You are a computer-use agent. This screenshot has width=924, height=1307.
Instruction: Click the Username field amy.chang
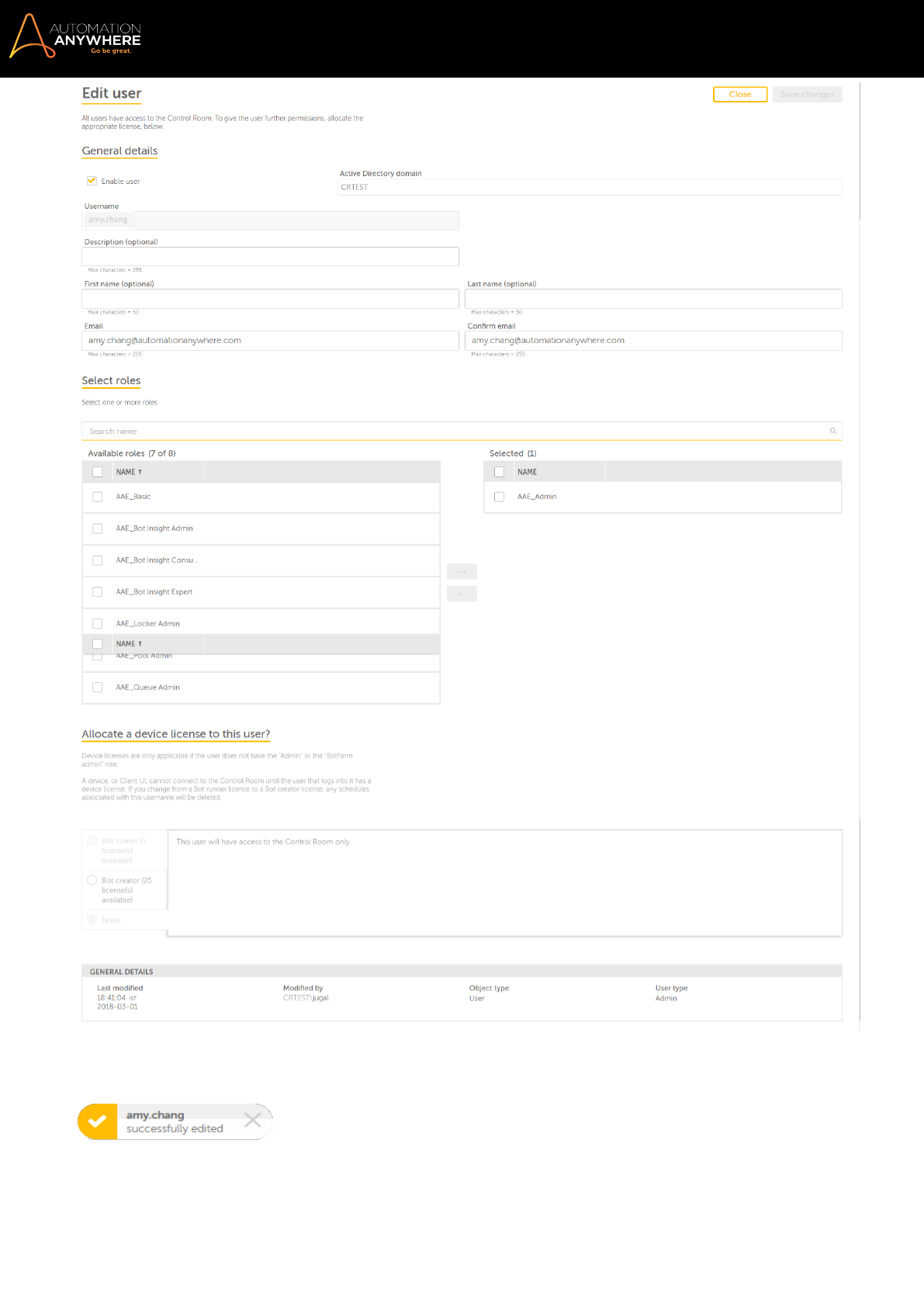click(270, 220)
